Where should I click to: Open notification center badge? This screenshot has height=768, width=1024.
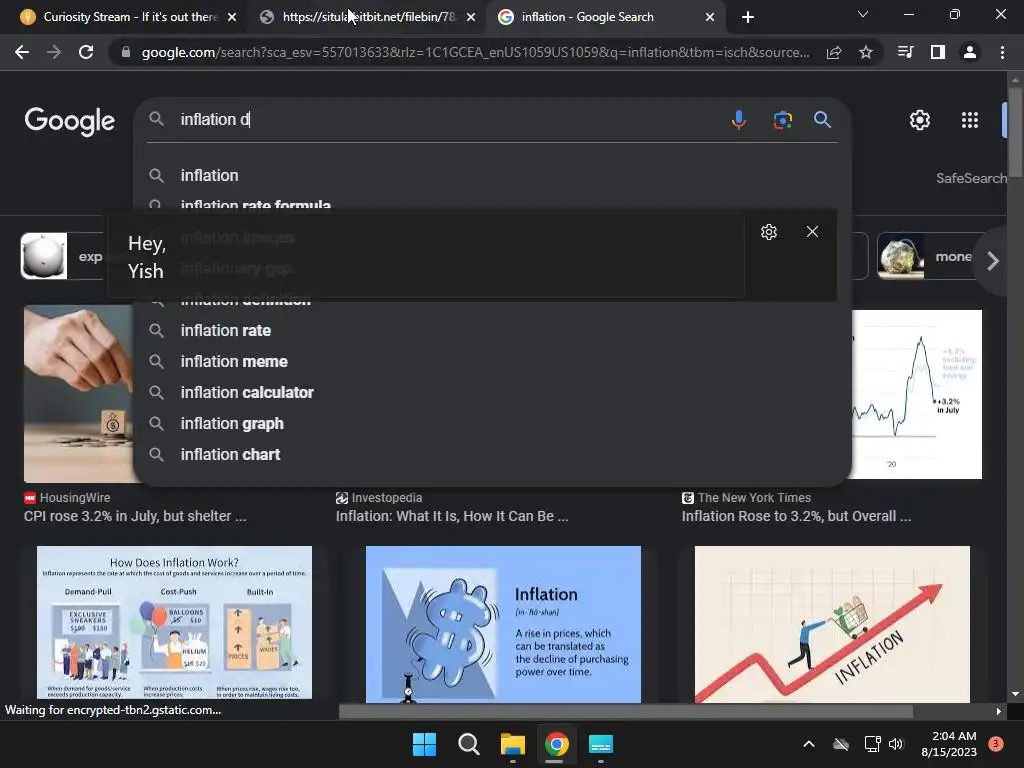coord(996,744)
